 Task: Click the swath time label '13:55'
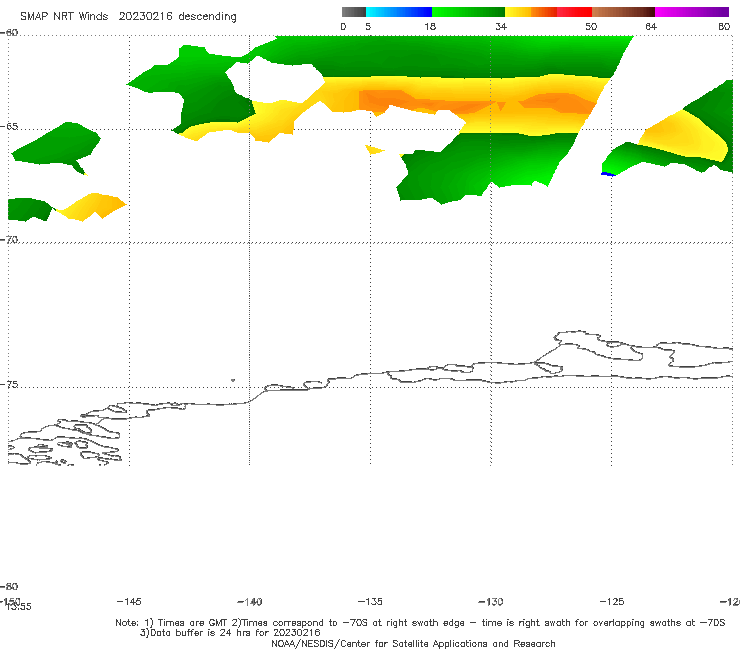tap(19, 607)
